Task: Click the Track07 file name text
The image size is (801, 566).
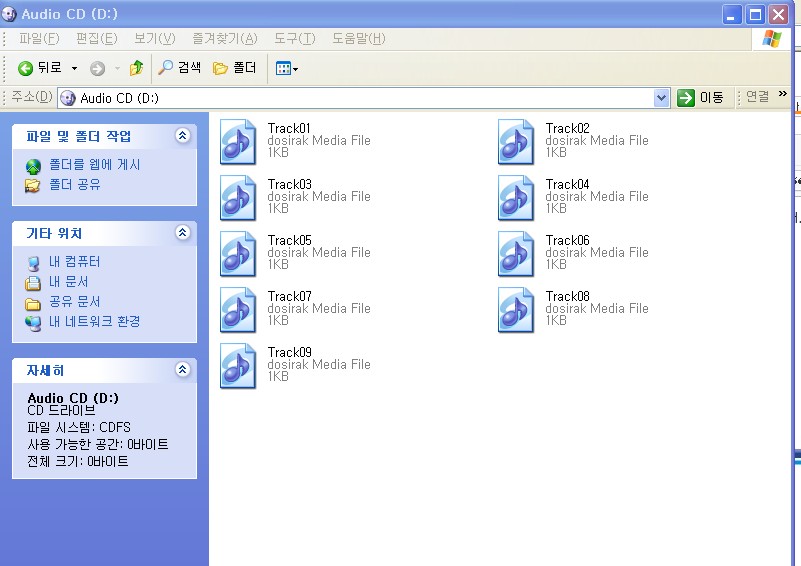Action: [289, 297]
